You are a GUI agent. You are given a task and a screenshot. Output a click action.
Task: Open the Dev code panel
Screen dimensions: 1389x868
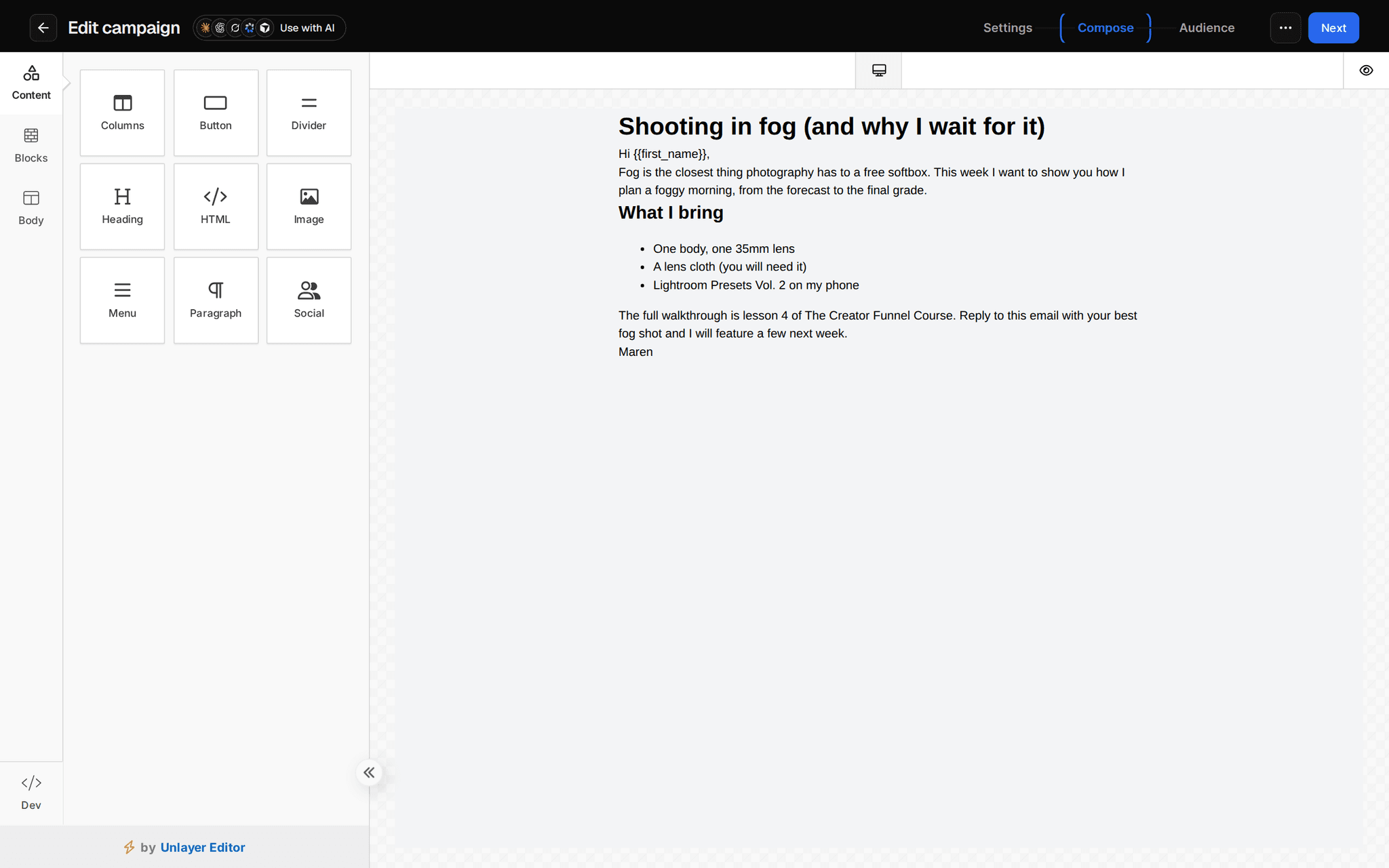31,793
